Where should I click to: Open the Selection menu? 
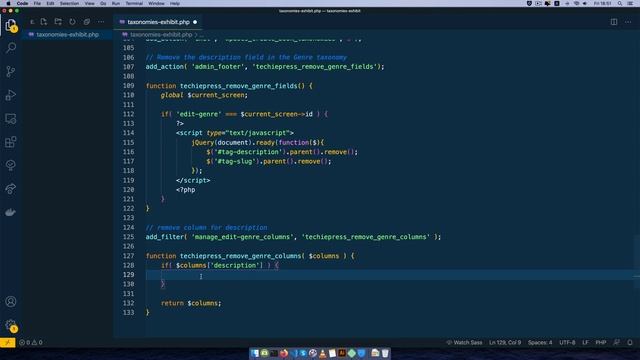point(69,3)
